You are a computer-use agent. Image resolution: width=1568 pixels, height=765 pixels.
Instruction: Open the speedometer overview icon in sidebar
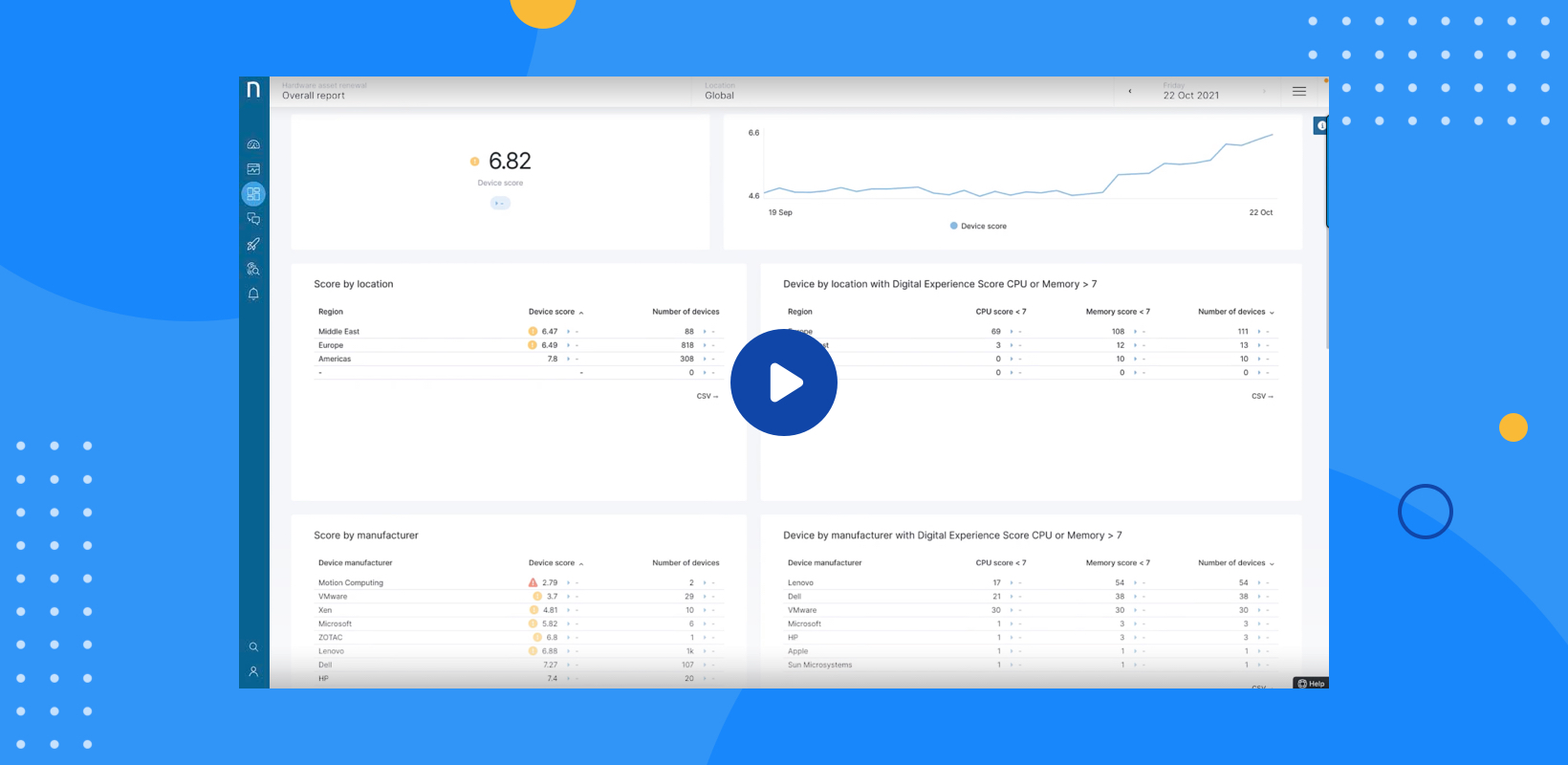pyautogui.click(x=253, y=144)
